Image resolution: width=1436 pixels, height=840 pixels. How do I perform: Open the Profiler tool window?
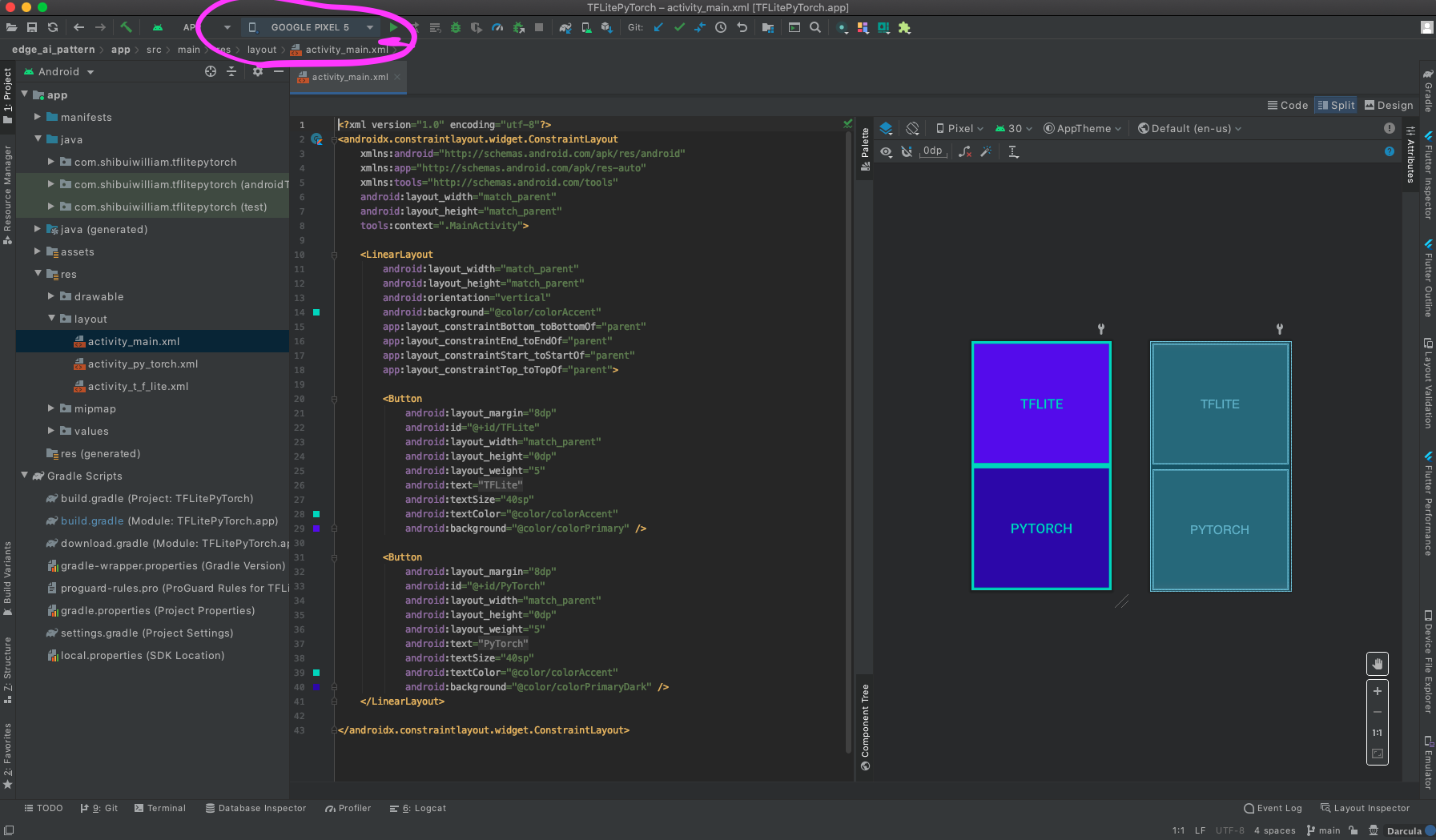(348, 808)
